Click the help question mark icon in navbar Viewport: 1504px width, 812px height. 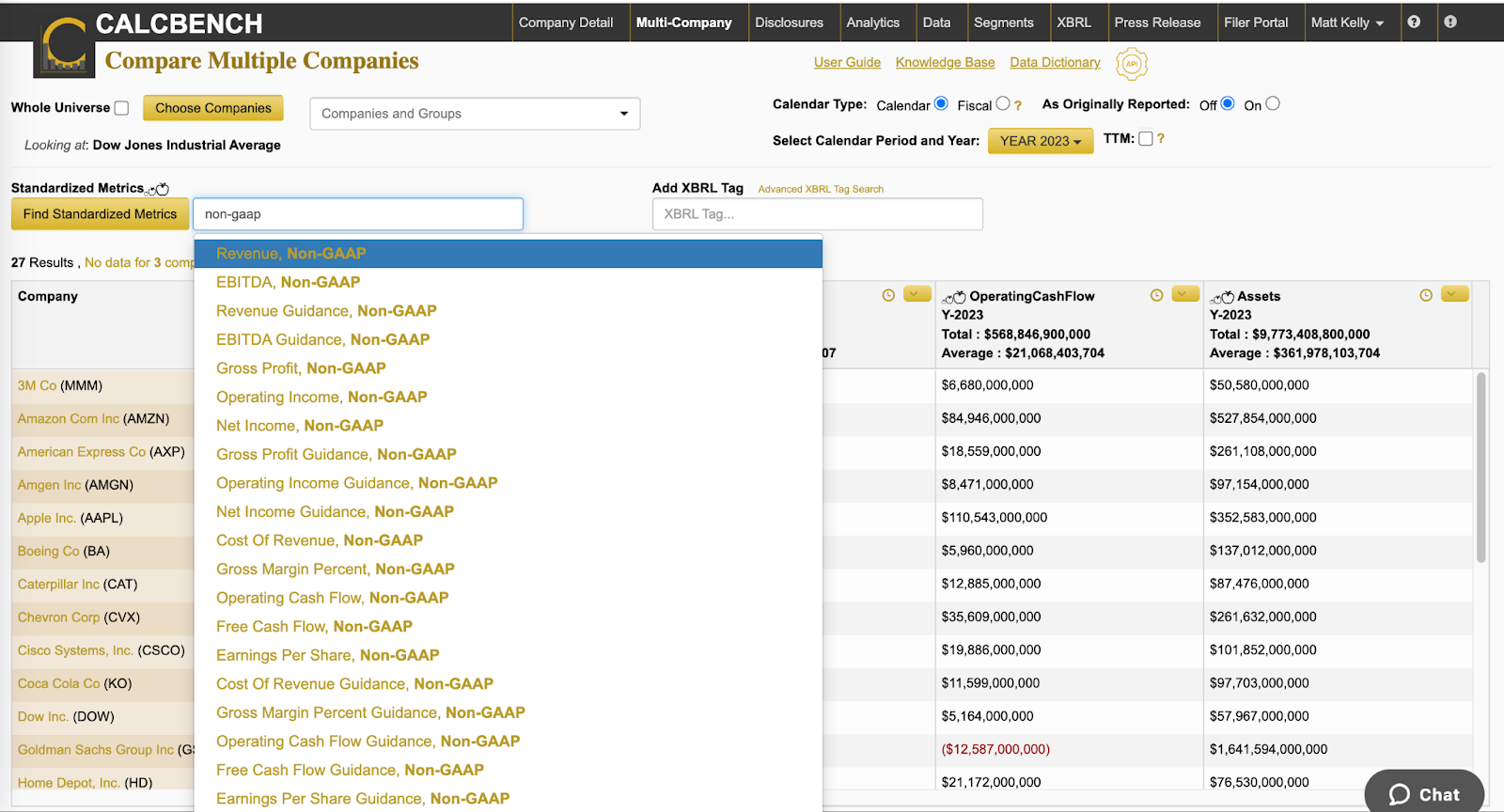tap(1414, 22)
